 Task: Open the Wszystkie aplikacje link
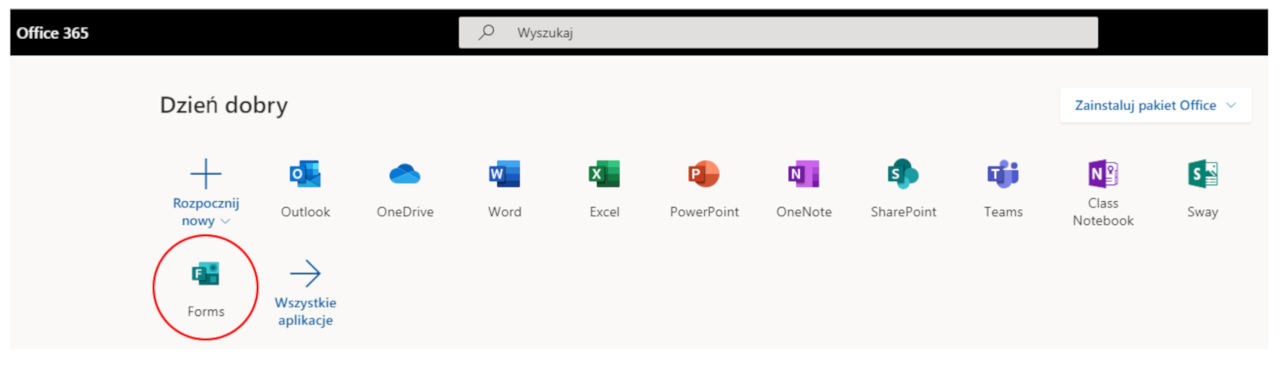[x=305, y=311]
